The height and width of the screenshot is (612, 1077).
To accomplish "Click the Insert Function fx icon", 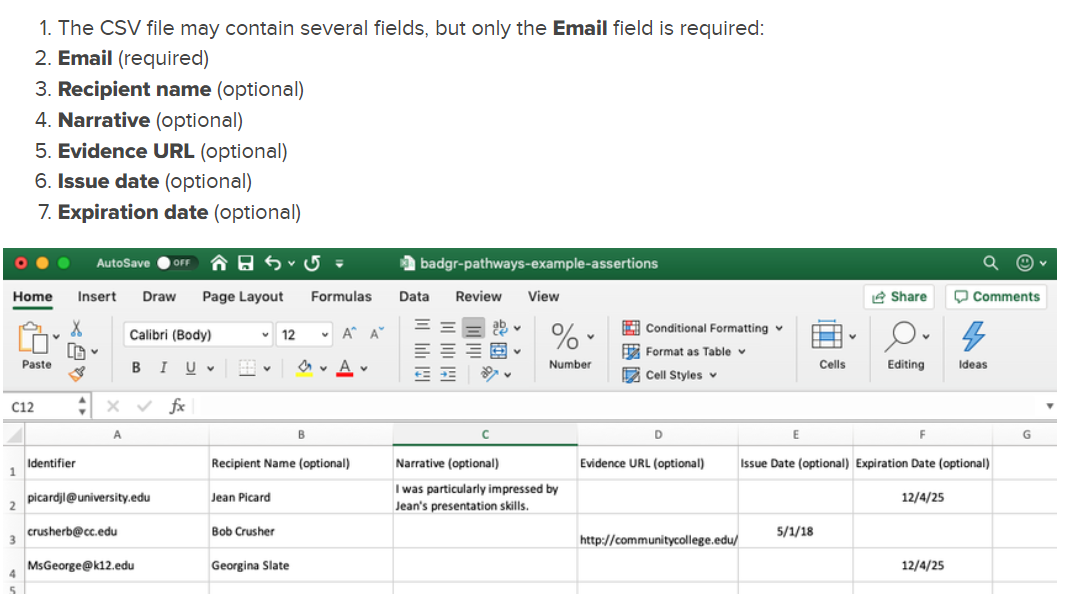I will coord(177,406).
